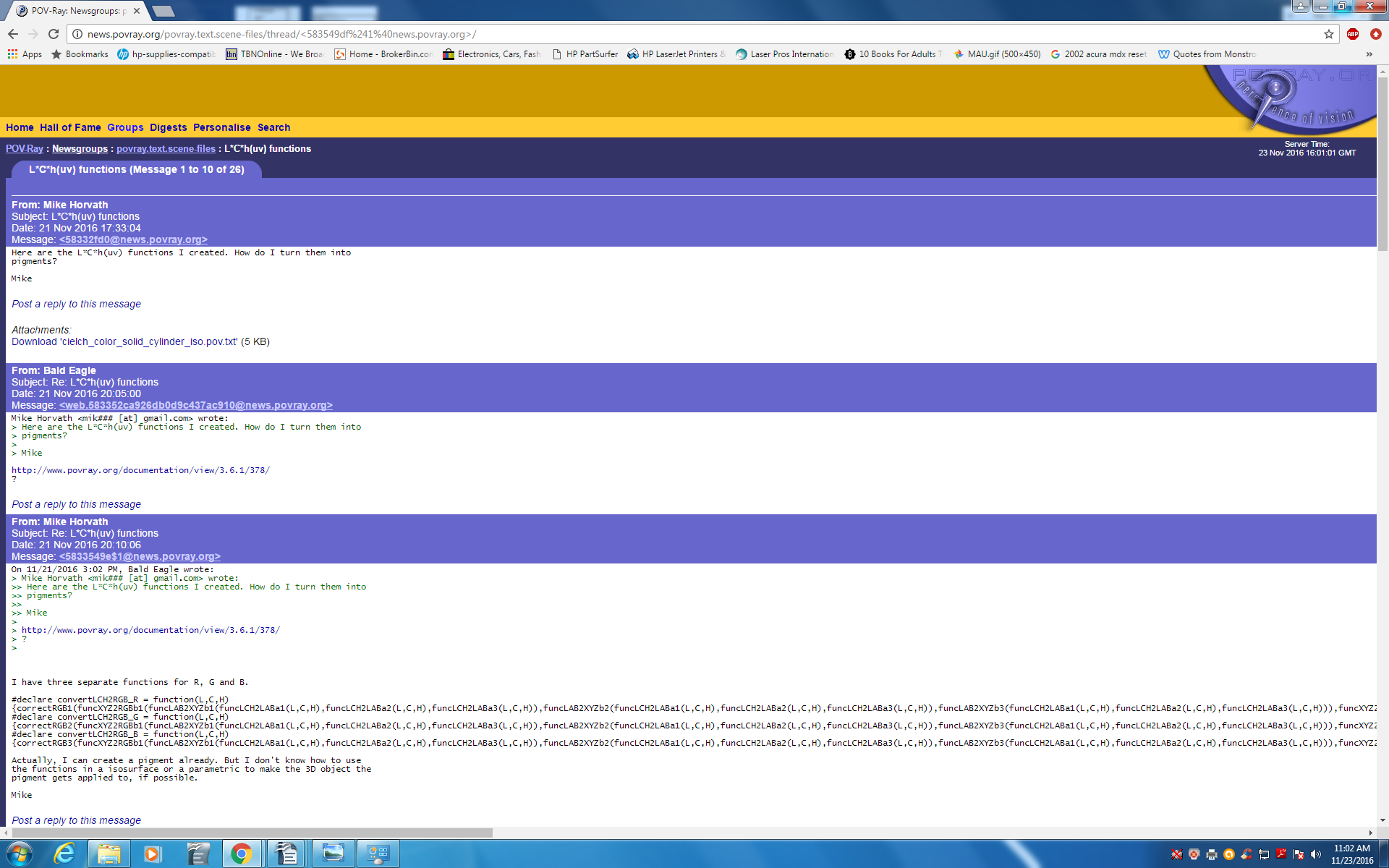The width and height of the screenshot is (1389, 868).
Task: Open the povray.text.scene-files breadcrumb link
Action: [166, 149]
